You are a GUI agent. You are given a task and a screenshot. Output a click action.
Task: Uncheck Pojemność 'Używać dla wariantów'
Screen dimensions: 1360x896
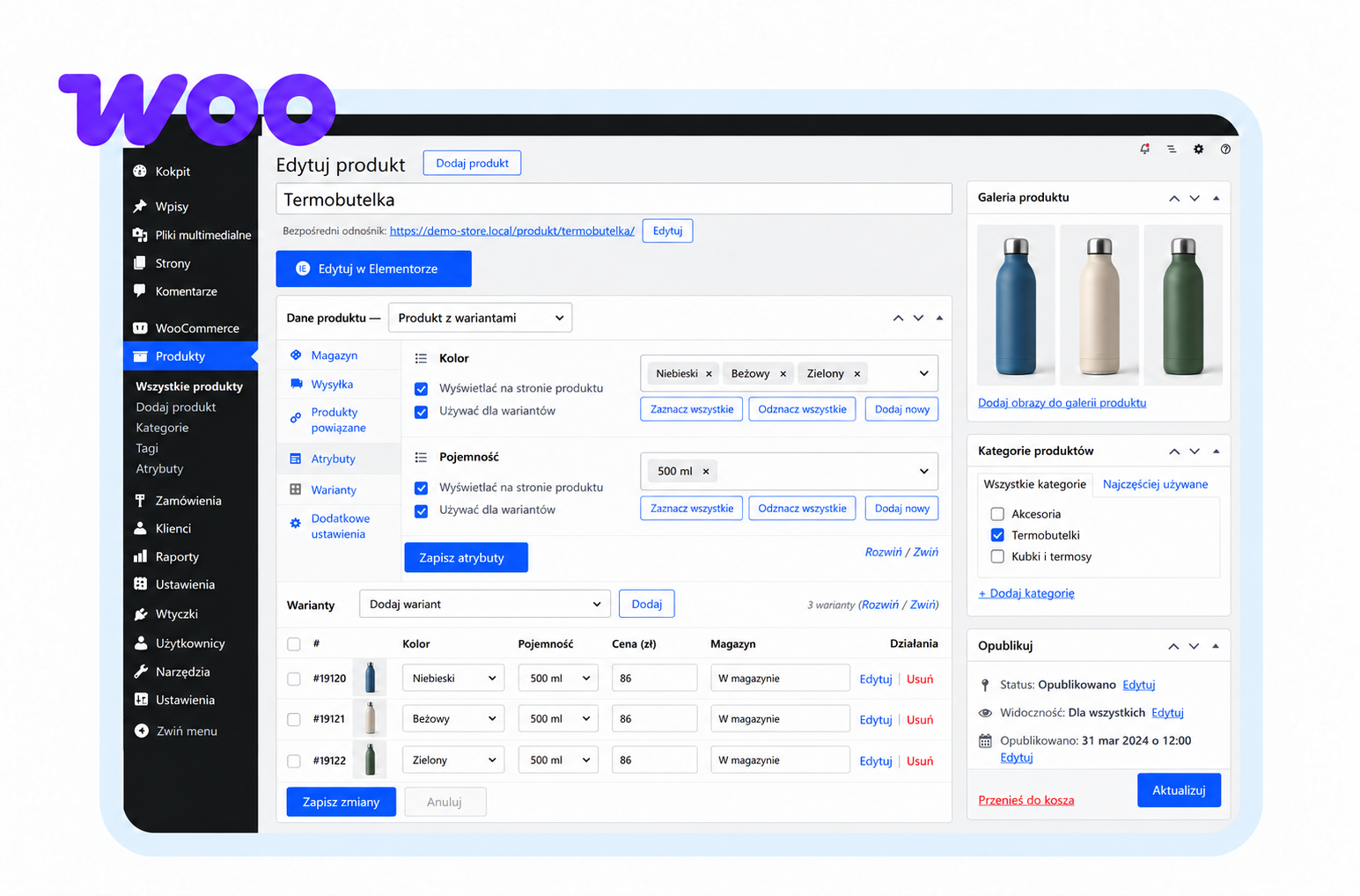click(421, 511)
